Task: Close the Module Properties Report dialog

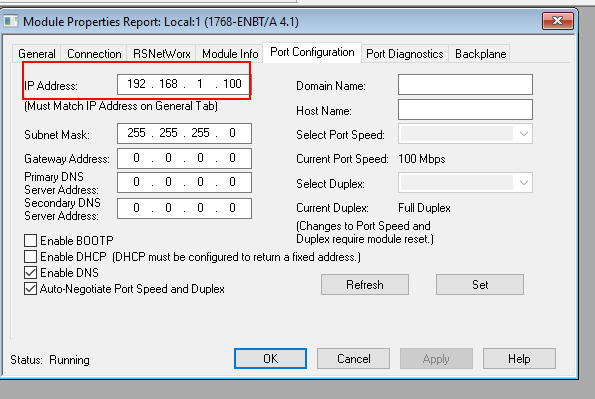Action: (x=557, y=21)
